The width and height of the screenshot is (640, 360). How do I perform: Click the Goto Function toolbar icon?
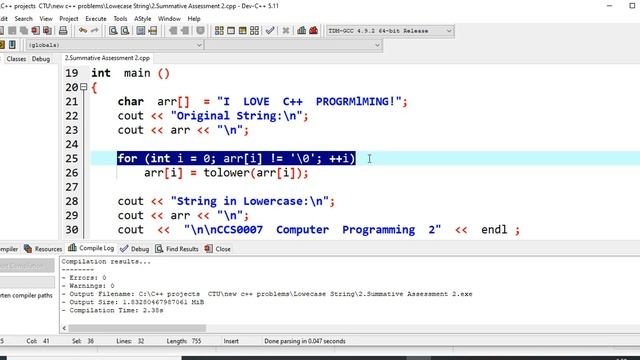point(141,31)
